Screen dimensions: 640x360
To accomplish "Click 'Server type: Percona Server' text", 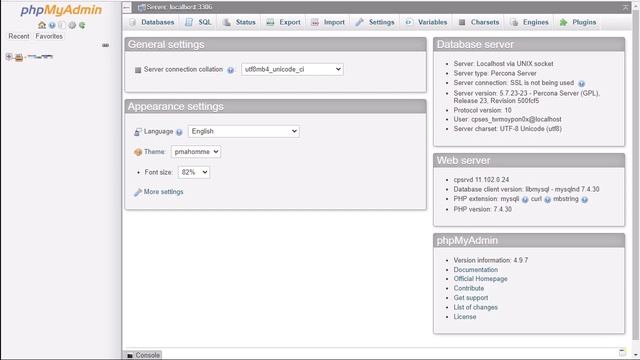I will [x=495, y=73].
